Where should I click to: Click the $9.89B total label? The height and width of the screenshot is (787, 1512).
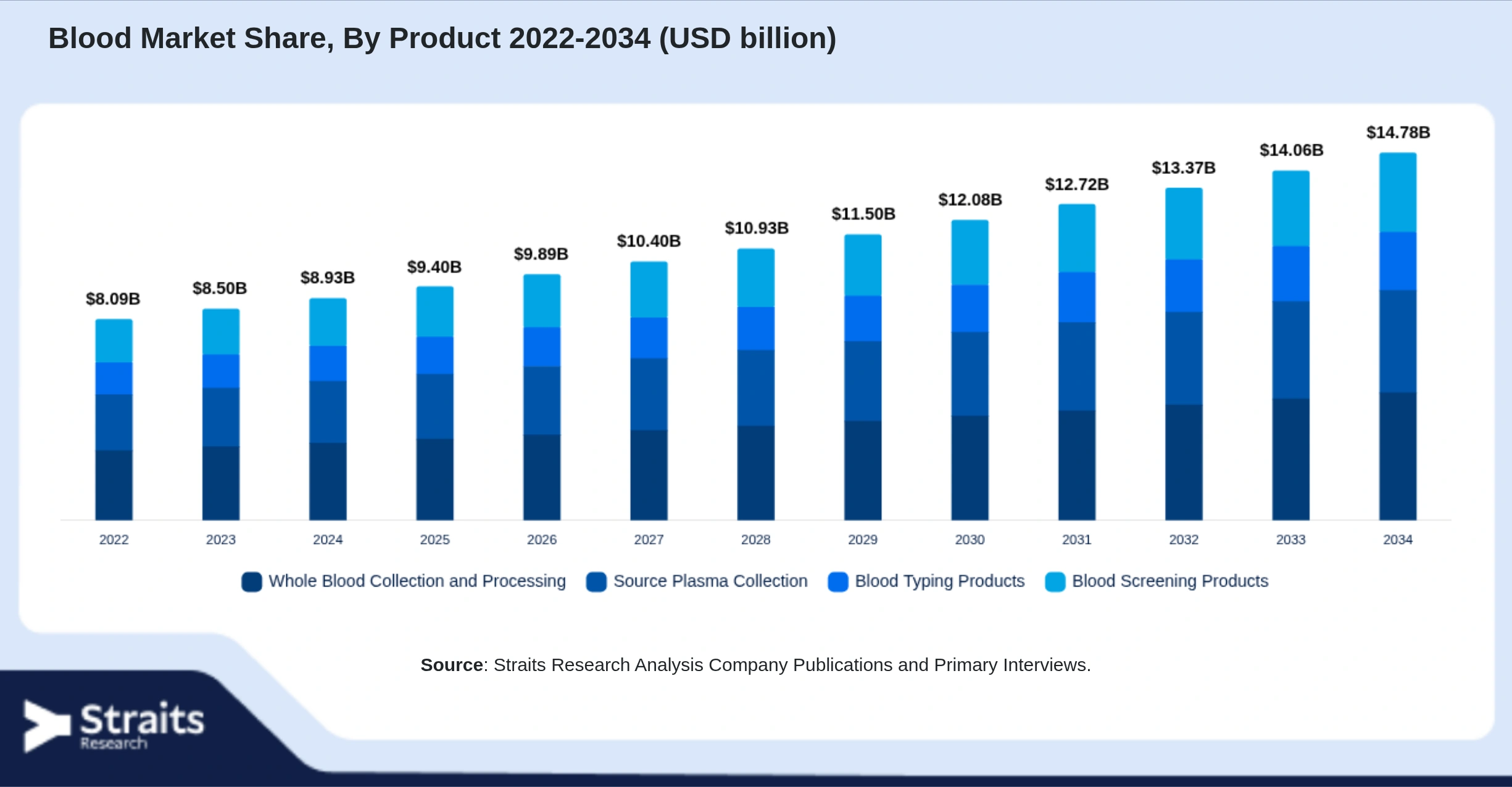(541, 254)
